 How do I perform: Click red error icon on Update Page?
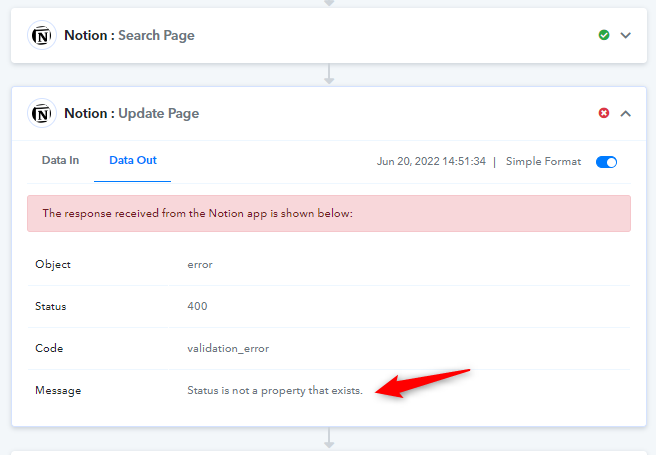click(x=604, y=113)
